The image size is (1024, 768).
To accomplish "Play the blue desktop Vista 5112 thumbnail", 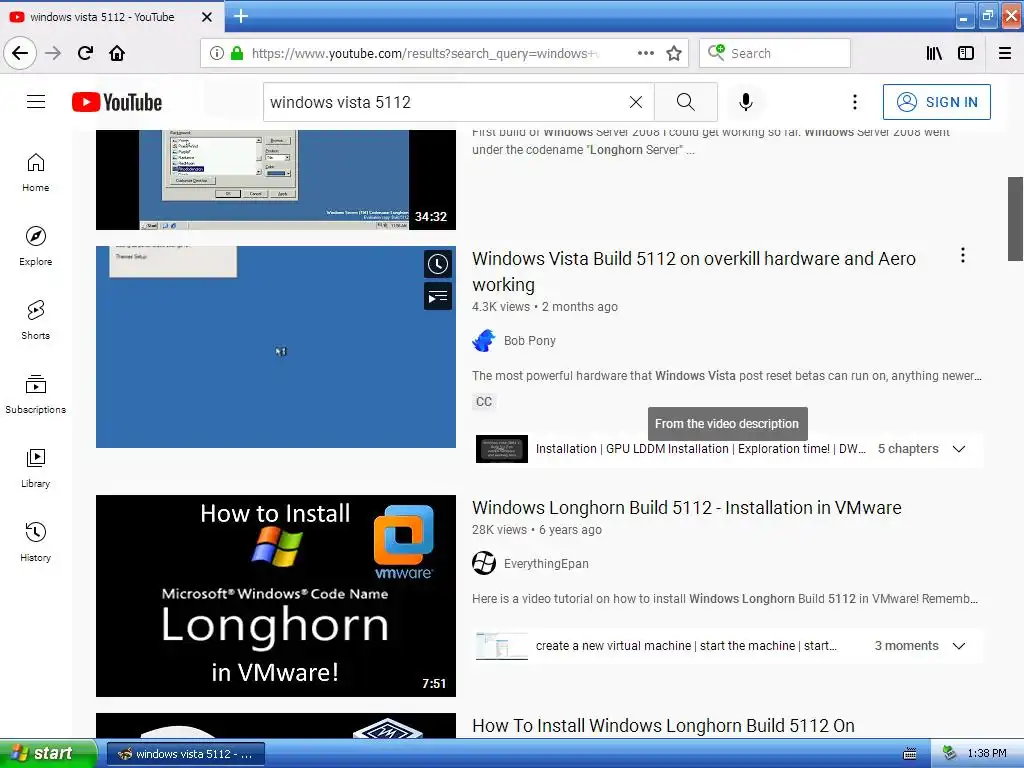I will [276, 347].
